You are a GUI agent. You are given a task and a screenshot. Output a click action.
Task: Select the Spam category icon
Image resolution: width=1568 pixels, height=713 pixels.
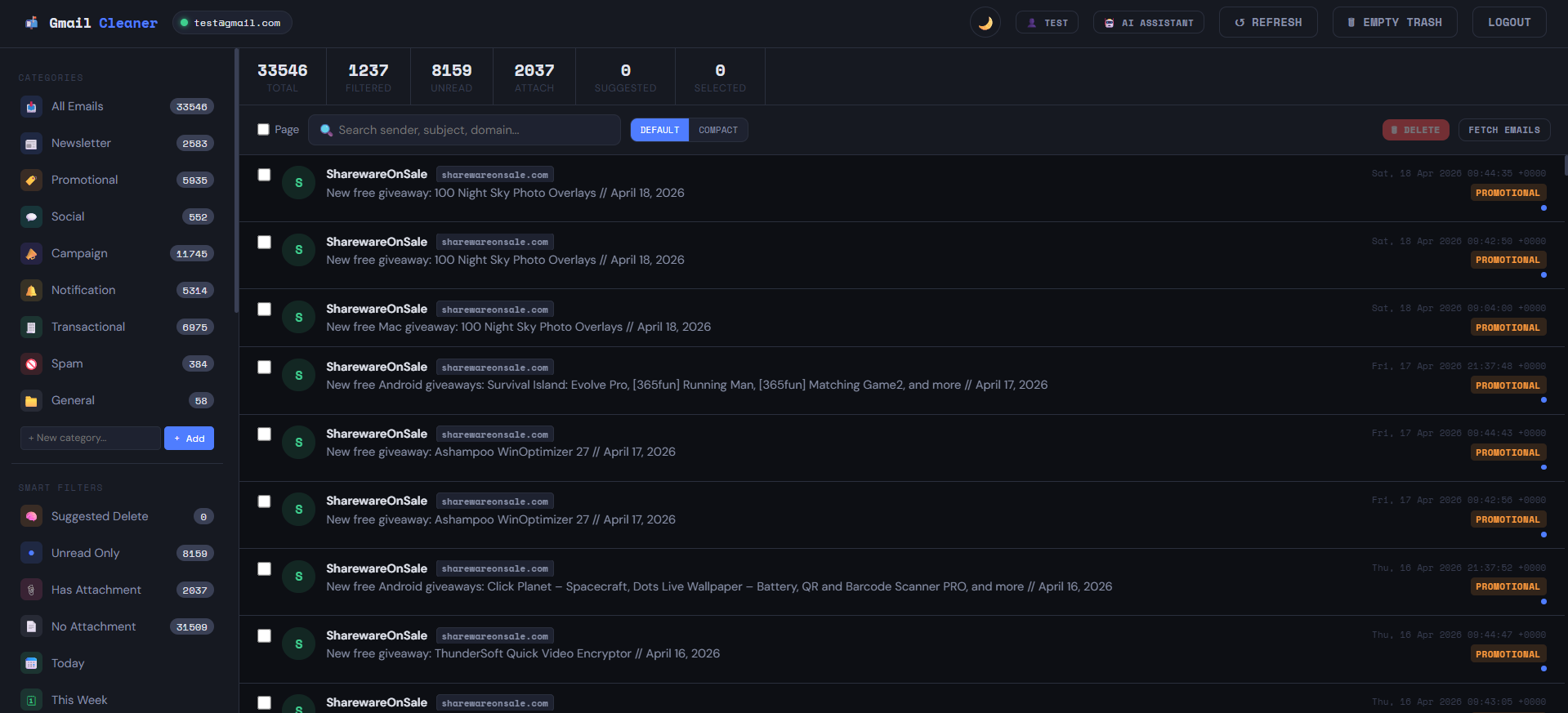(x=31, y=364)
